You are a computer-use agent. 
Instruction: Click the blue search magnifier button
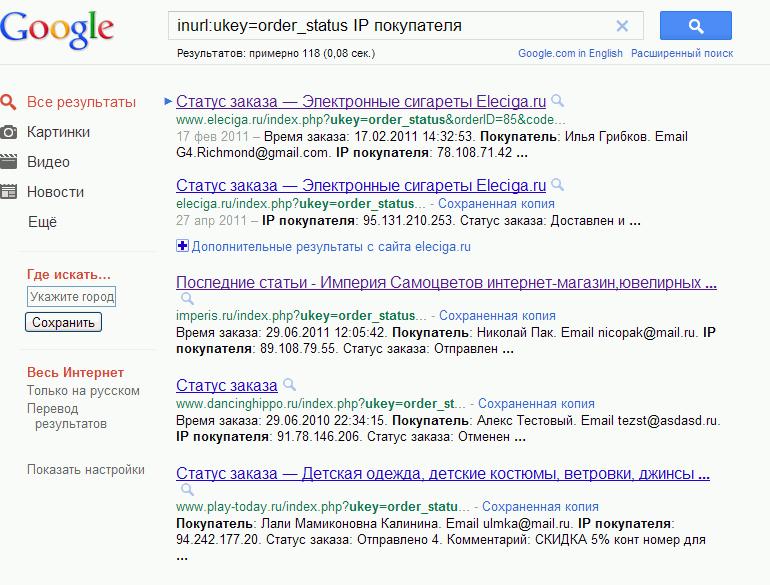[x=695, y=26]
